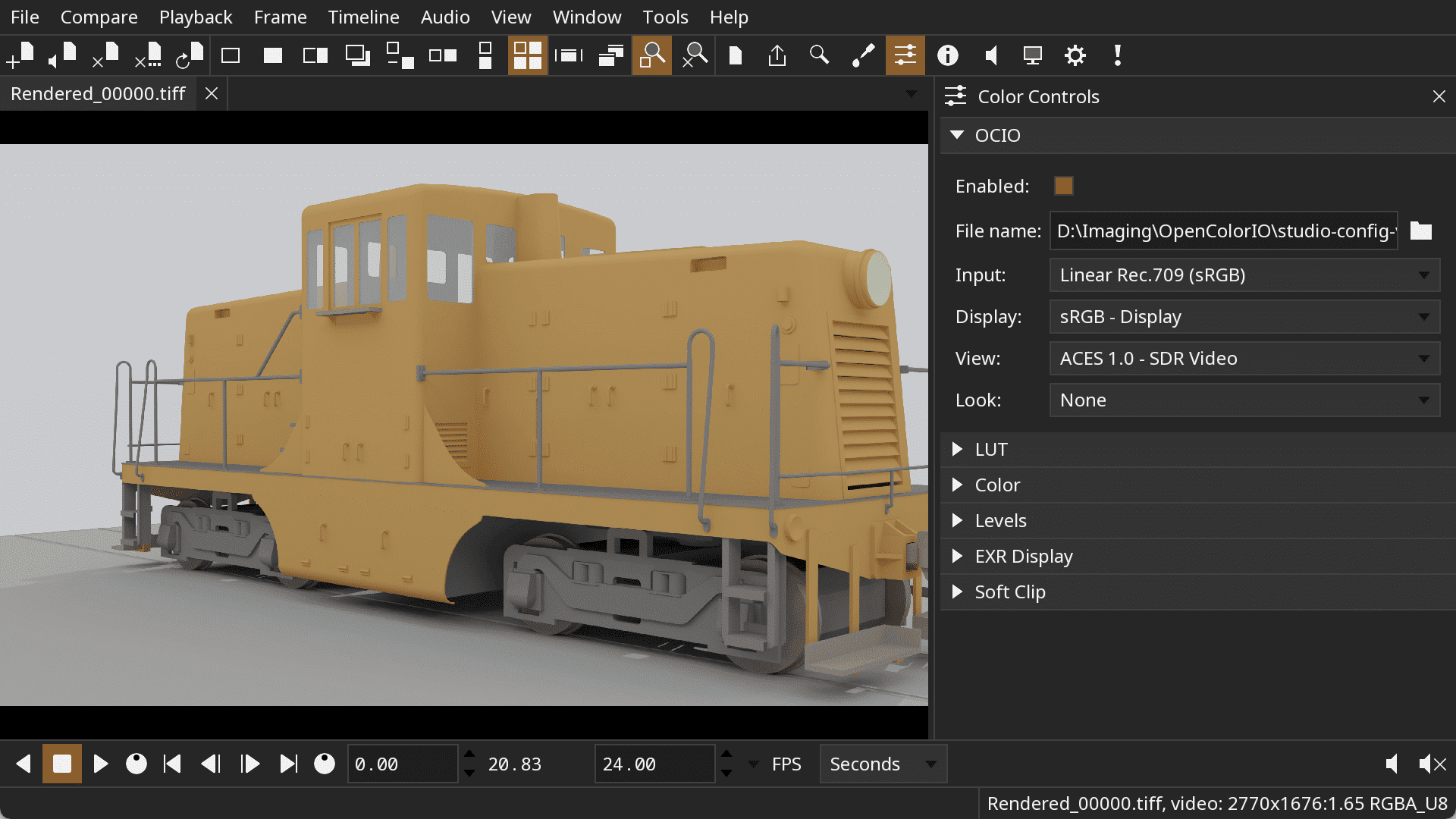Show media information with the Info icon
Image resolution: width=1456 pixels, height=819 pixels.
[x=948, y=55]
